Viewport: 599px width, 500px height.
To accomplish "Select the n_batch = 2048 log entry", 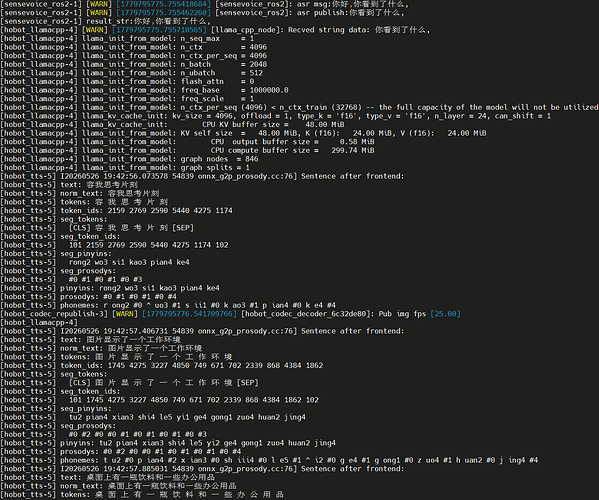I will (134, 64).
